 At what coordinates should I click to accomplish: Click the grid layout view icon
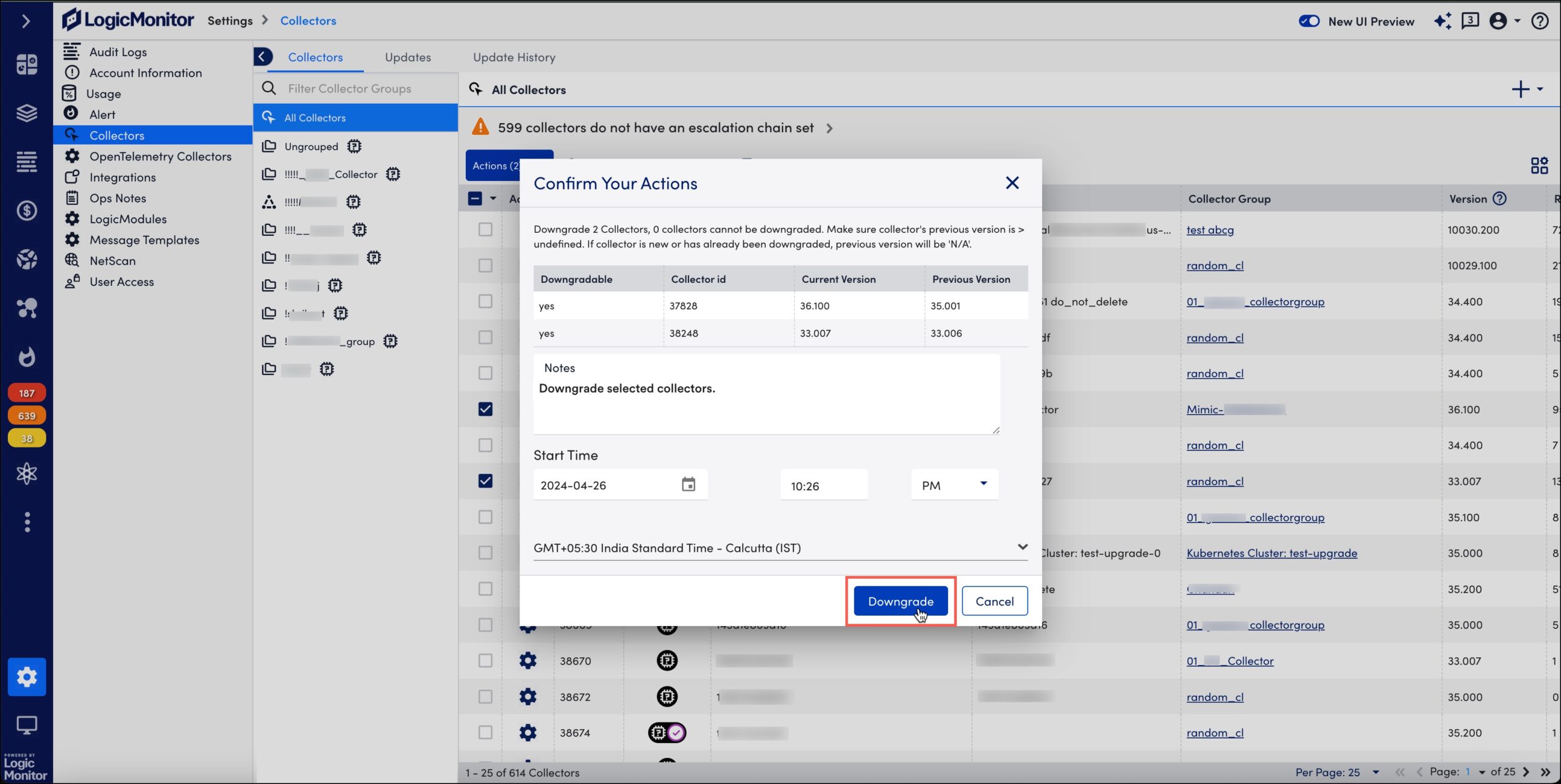[x=1539, y=166]
